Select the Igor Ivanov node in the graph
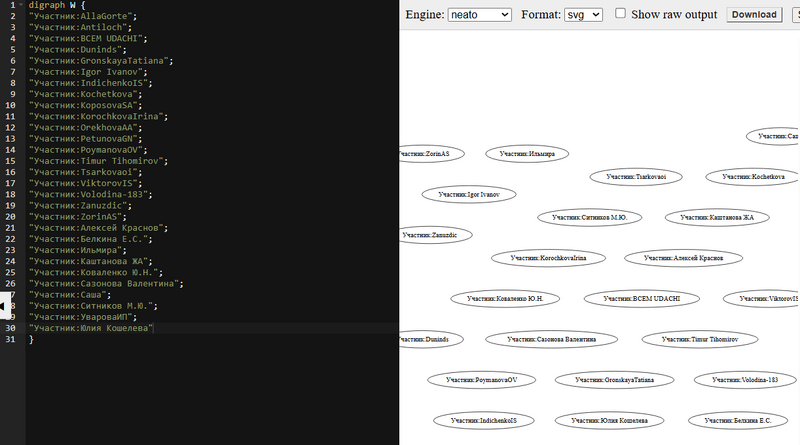 [x=469, y=194]
